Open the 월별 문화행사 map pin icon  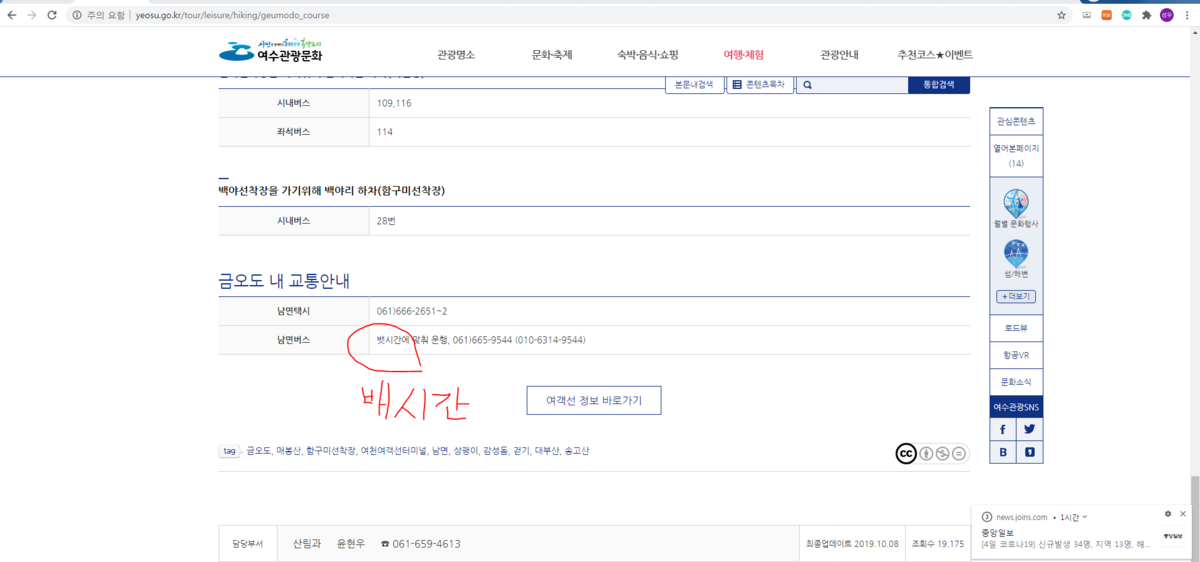point(1016,204)
